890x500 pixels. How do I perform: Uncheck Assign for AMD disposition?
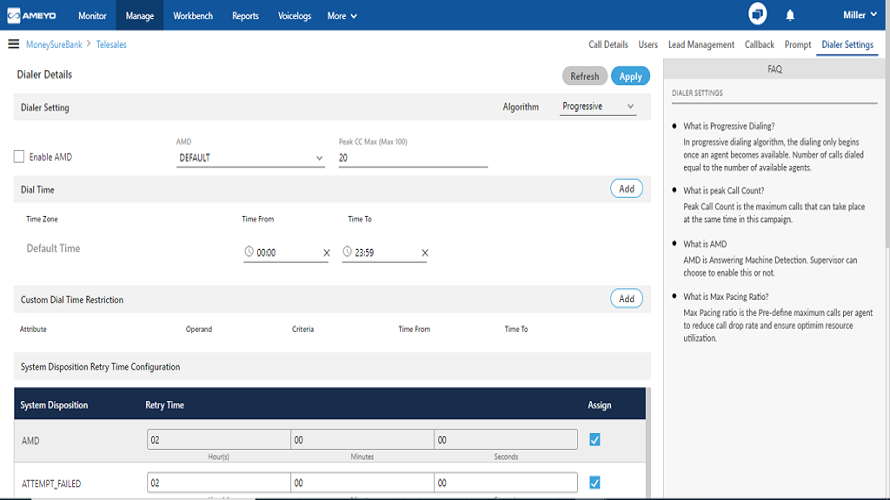[594, 440]
